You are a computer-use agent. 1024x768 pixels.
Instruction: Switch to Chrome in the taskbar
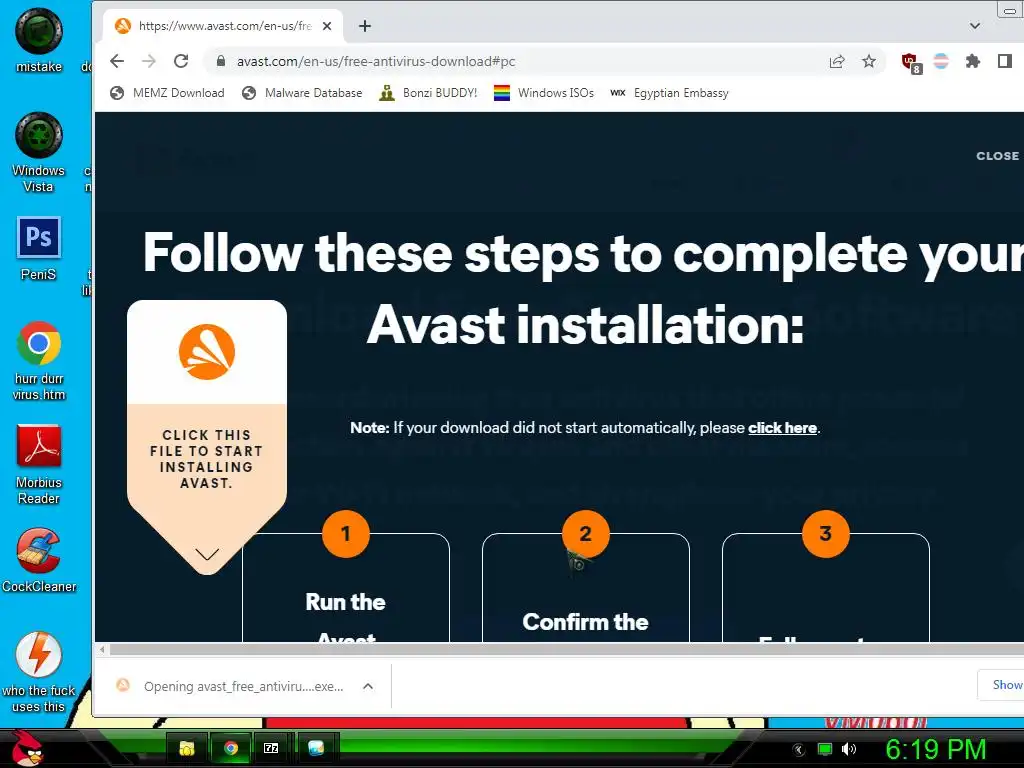tap(230, 748)
